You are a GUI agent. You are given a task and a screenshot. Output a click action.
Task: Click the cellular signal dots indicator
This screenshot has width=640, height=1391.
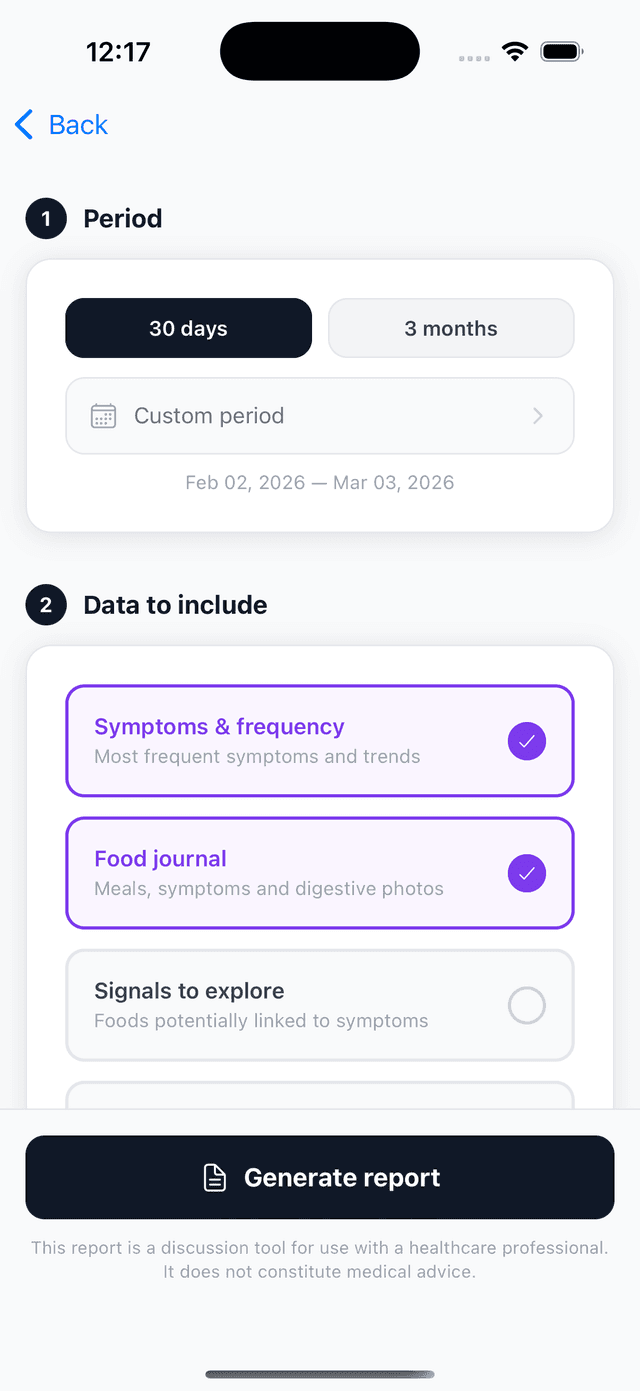(473, 57)
